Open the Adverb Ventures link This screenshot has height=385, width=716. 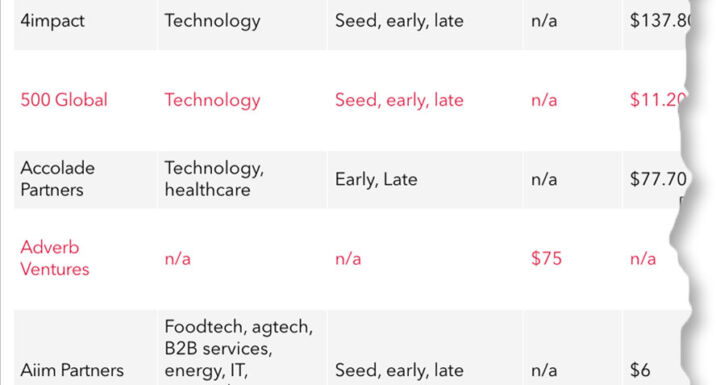click(x=55, y=258)
